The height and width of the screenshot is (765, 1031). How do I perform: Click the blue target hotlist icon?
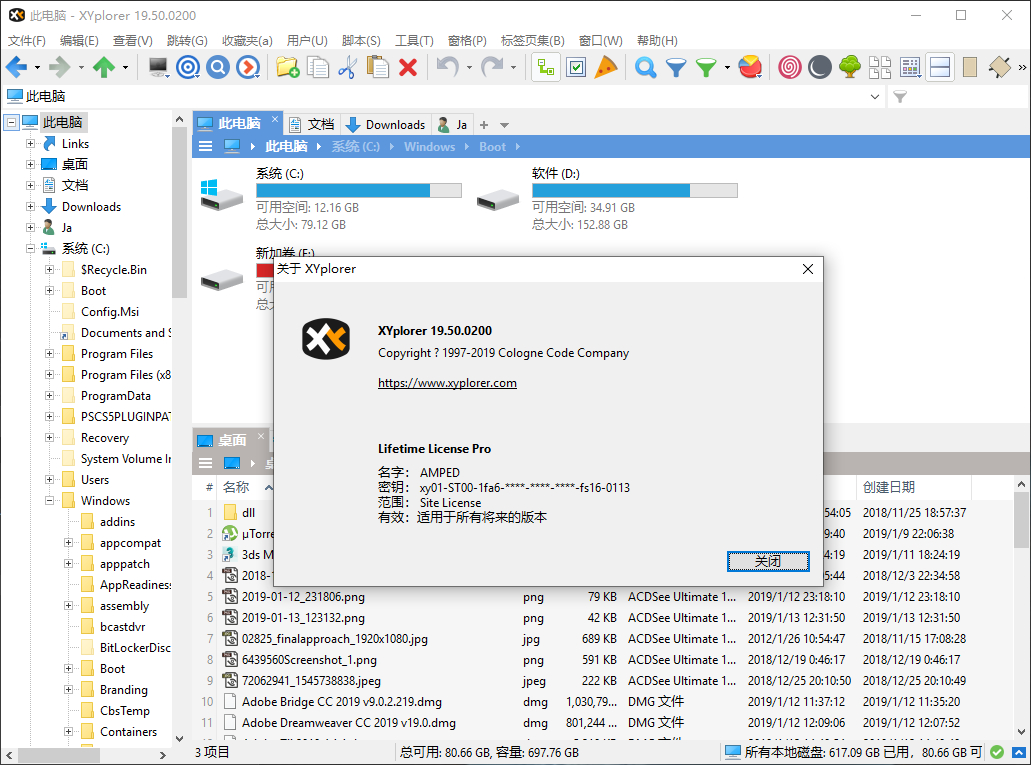point(188,67)
